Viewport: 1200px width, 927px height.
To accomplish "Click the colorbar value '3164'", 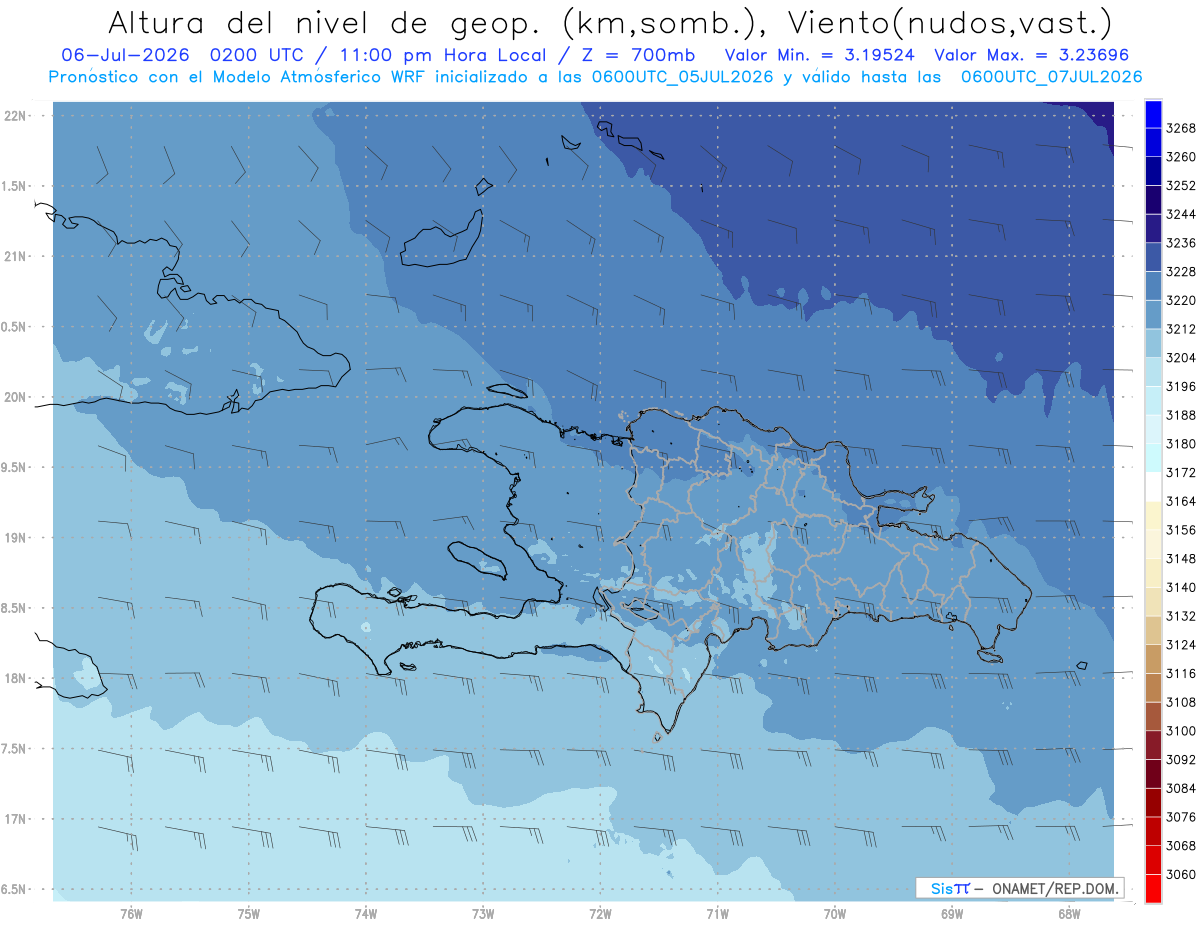I will point(1181,501).
